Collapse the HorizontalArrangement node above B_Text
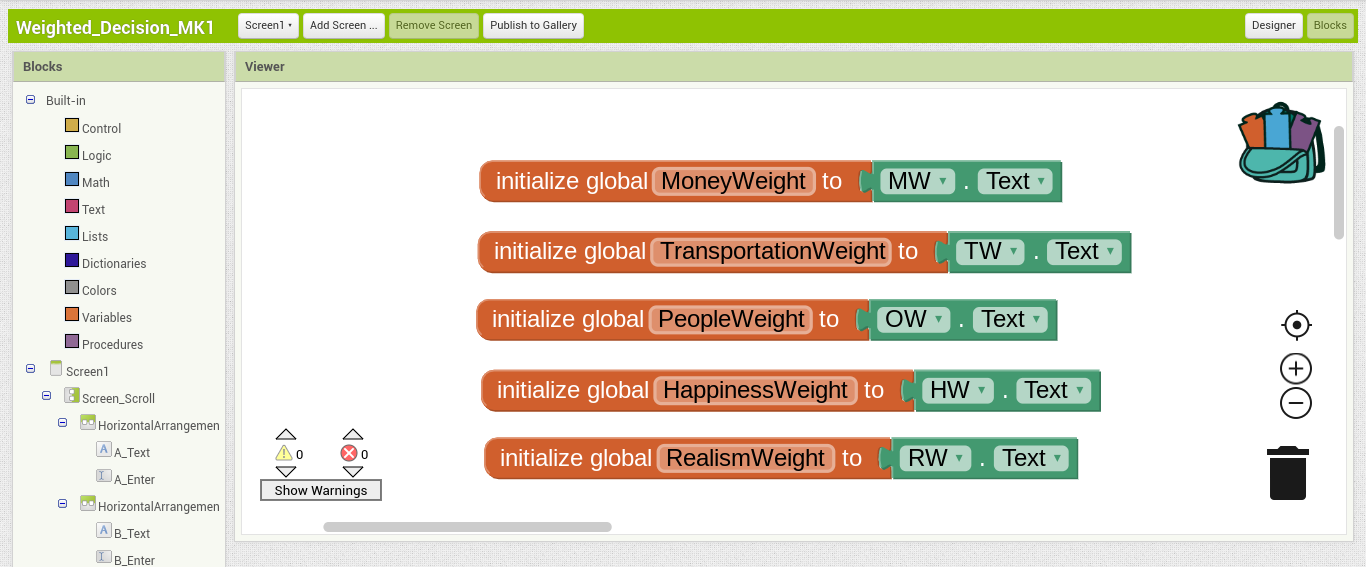Screen dimensions: 1366x567 [62, 504]
